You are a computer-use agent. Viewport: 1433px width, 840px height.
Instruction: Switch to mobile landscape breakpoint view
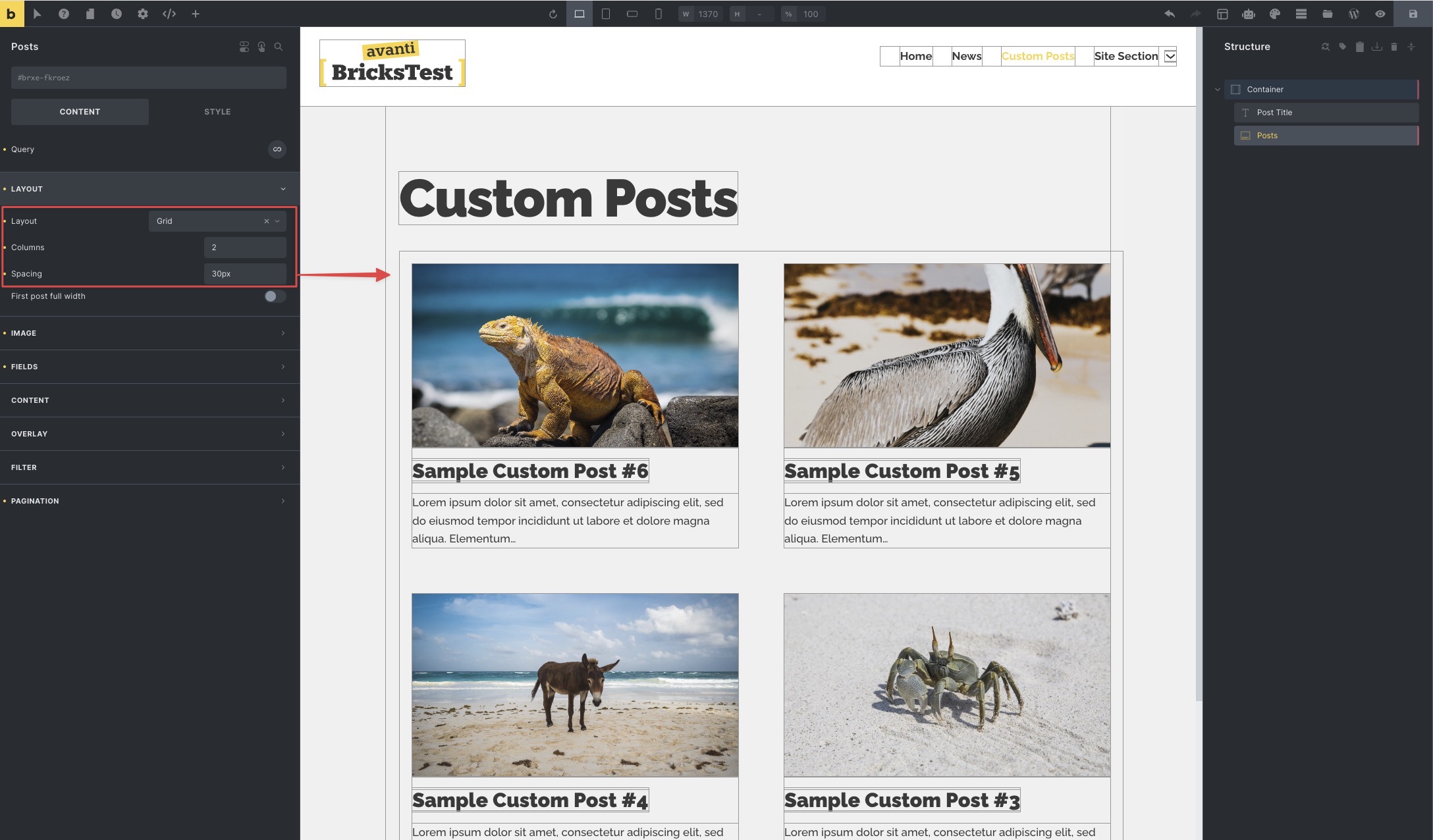pyautogui.click(x=632, y=14)
